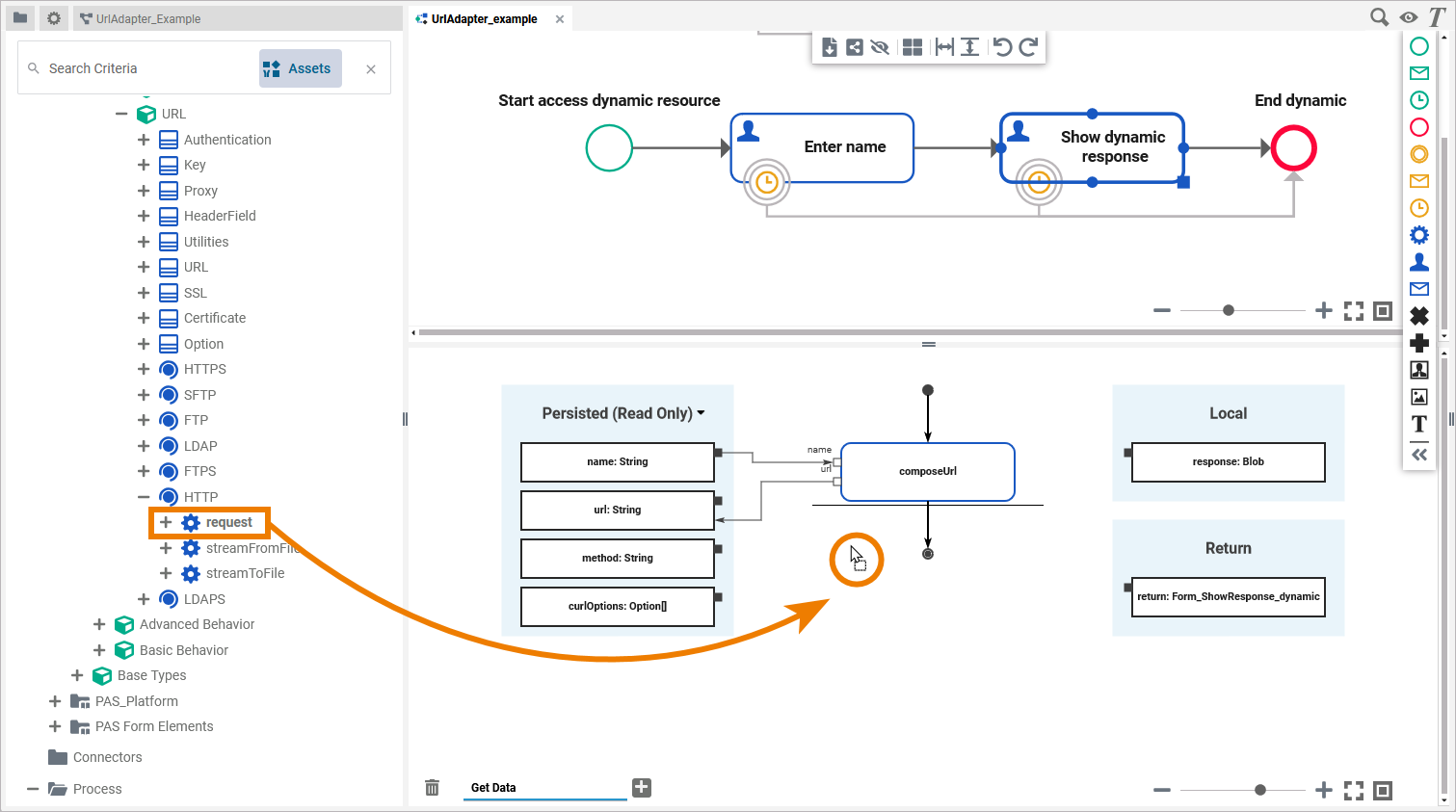Switch to the UrlAdapter_example tab
The width and height of the screenshot is (1456, 812).
point(484,18)
